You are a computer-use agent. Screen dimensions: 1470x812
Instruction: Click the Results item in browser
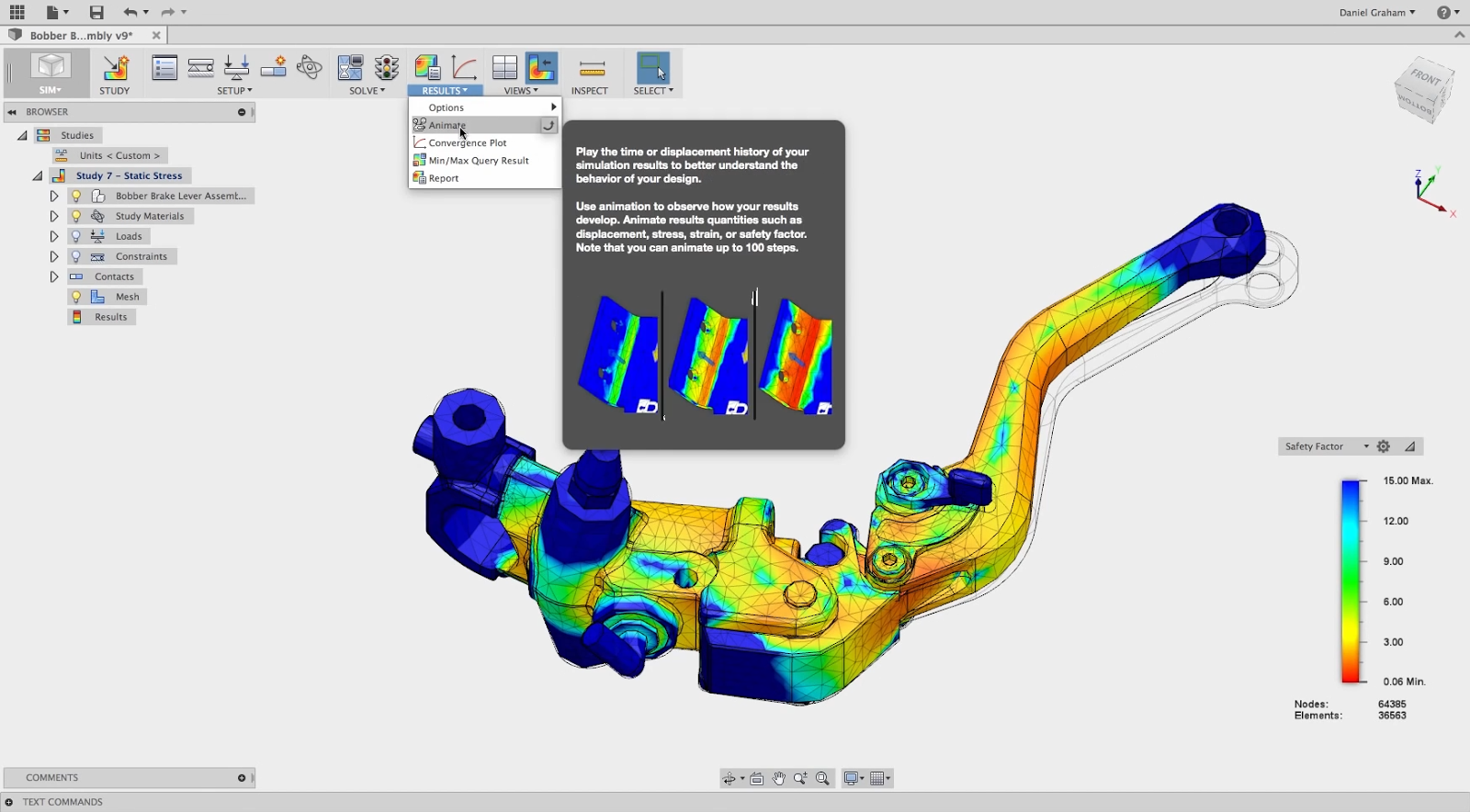tap(110, 317)
